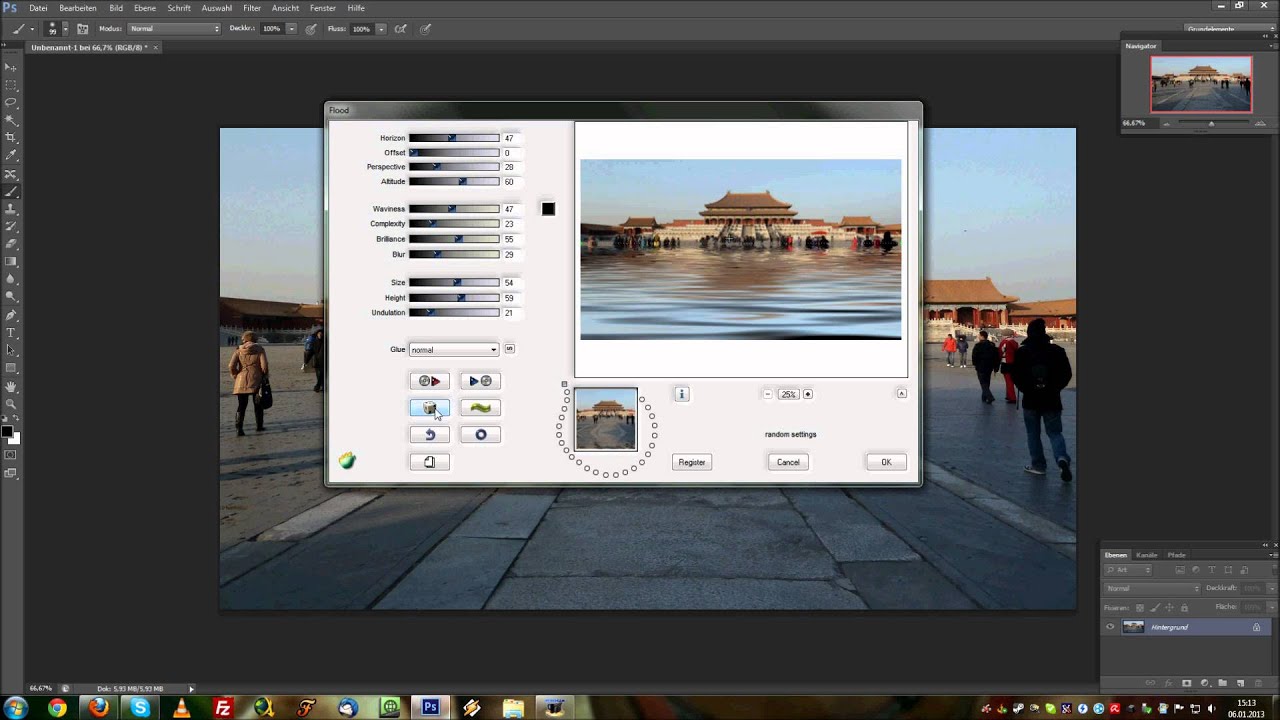Toggle airbrush mode in options bar

pos(401,29)
